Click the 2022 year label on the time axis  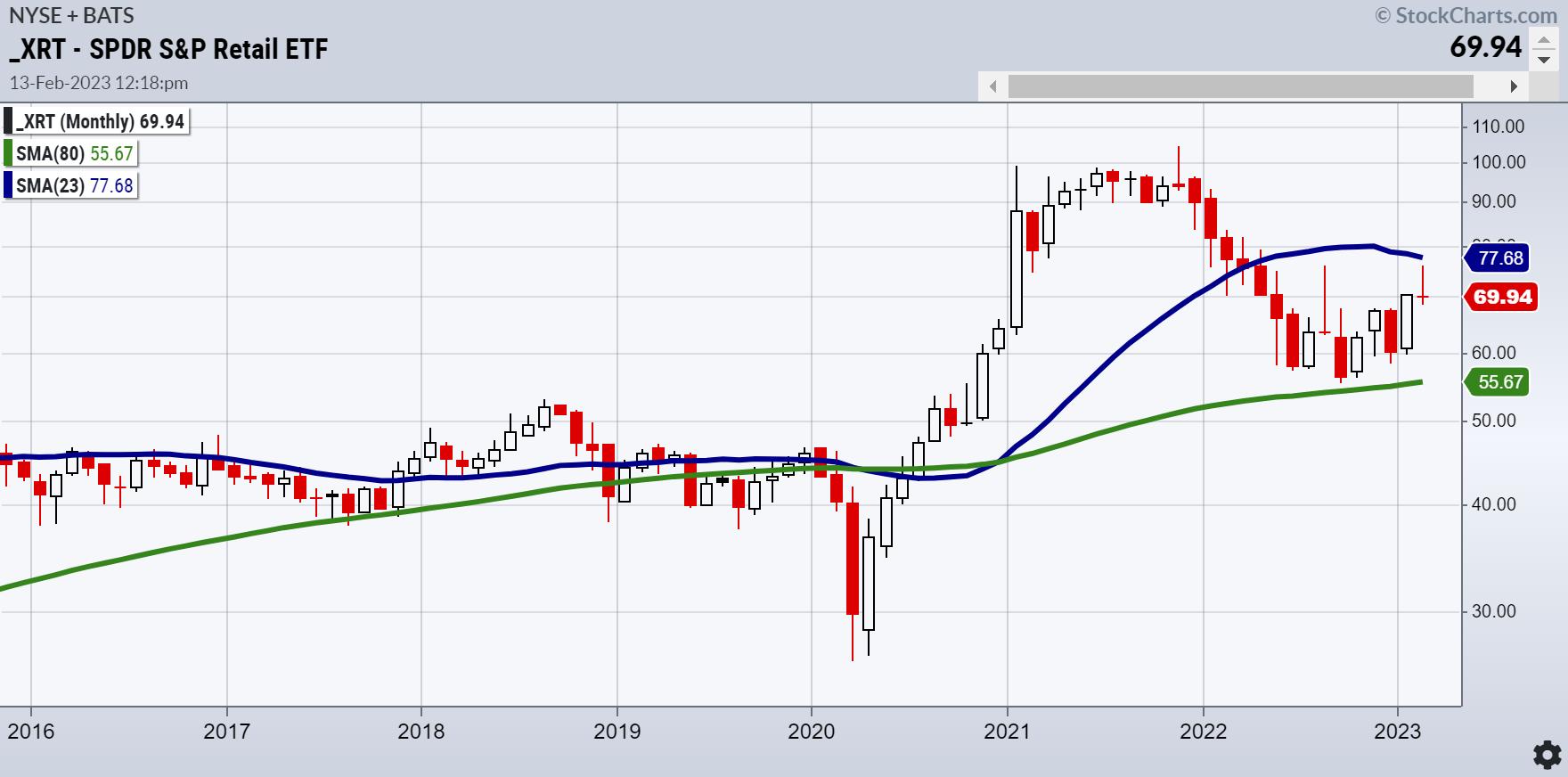(1203, 732)
